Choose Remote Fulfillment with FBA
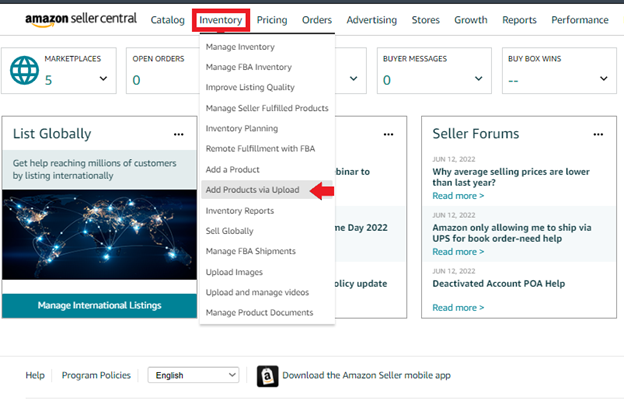 point(260,149)
